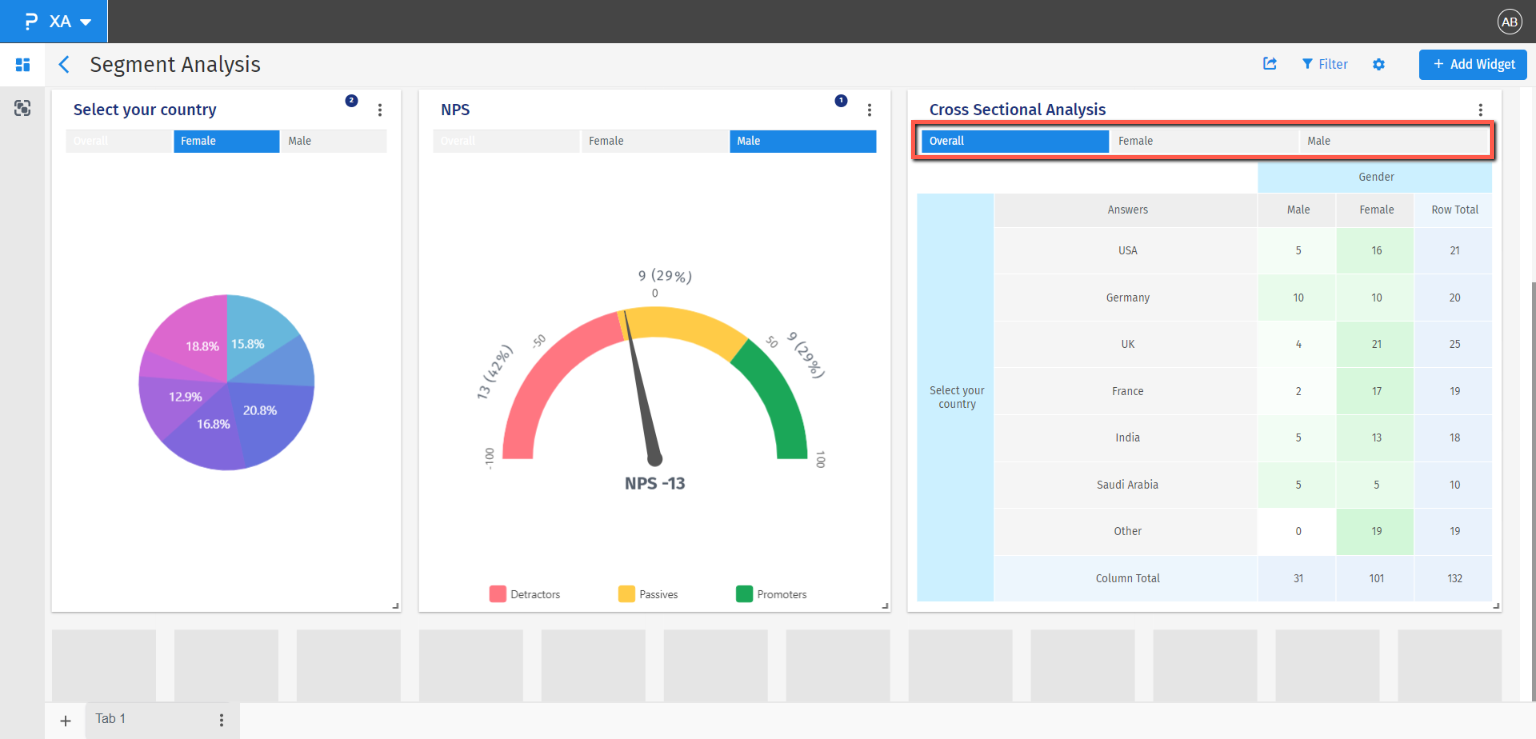Click Female value 16 in USA row
This screenshot has width=1536, height=739.
1376,250
